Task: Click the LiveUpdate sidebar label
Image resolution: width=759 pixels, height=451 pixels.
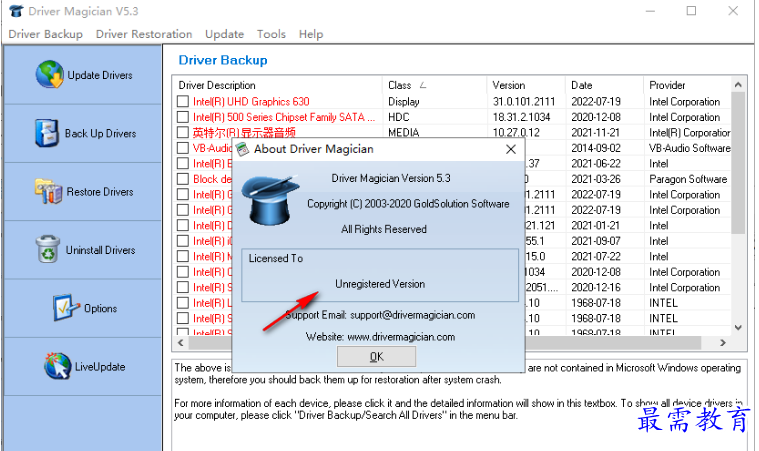Action: (100, 367)
